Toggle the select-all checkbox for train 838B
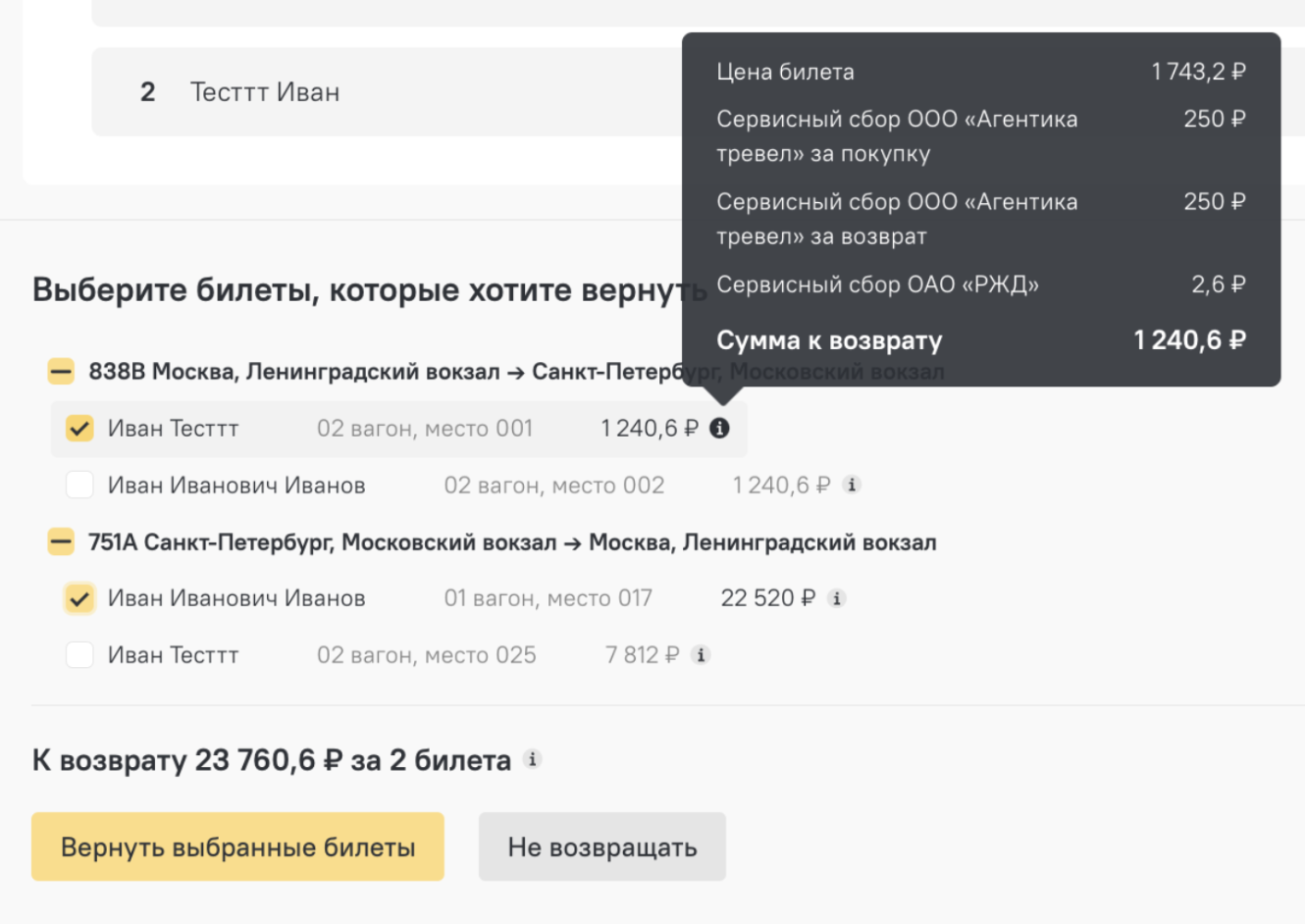Screen dimensions: 1305x924 point(61,372)
